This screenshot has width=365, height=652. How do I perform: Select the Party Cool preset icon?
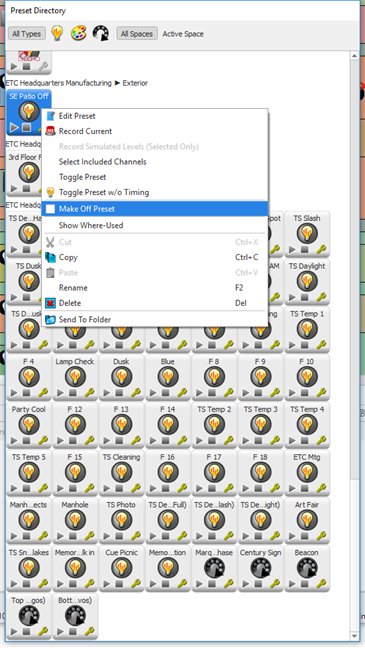pyautogui.click(x=29, y=425)
